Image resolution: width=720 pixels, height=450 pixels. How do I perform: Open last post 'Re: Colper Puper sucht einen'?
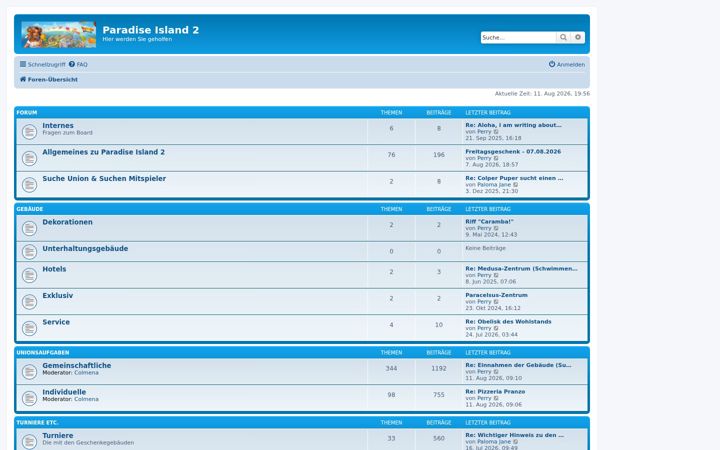coord(514,178)
